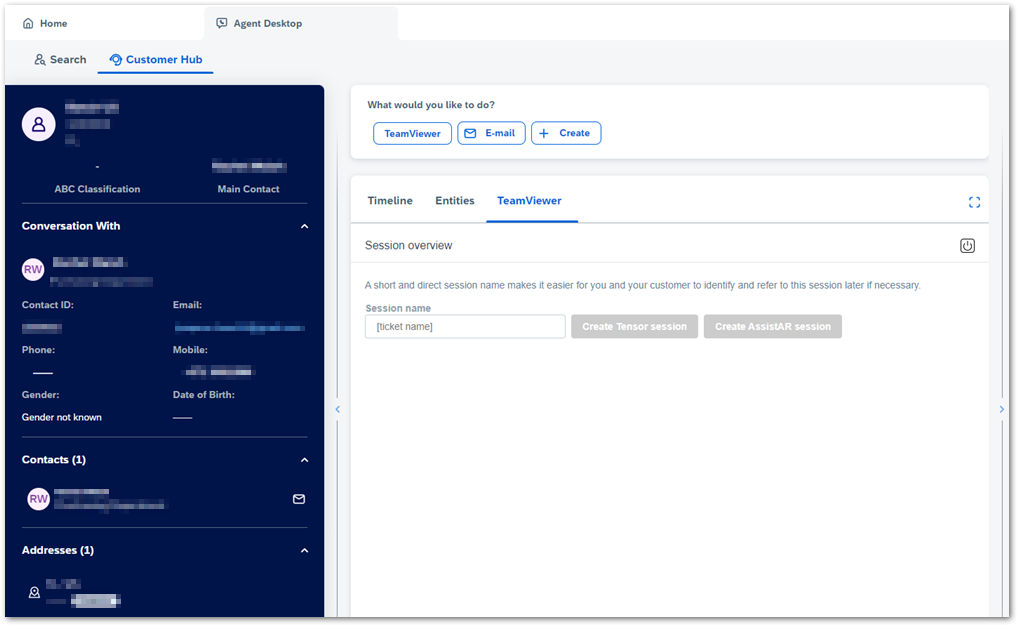This screenshot has width=1018, height=626.
Task: Click the 'Gender not known' value
Action: tap(62, 417)
